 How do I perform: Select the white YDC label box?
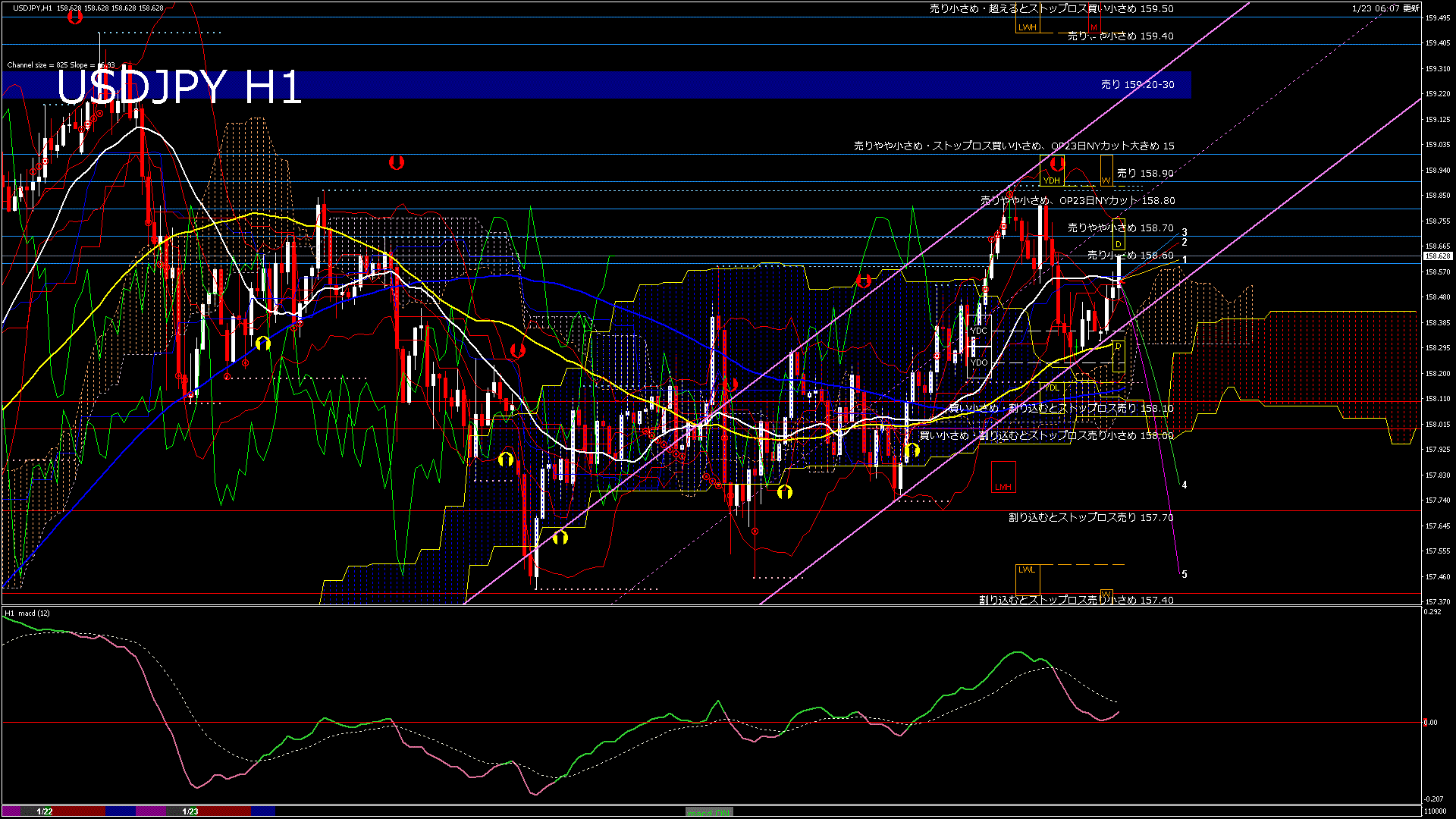(x=979, y=331)
